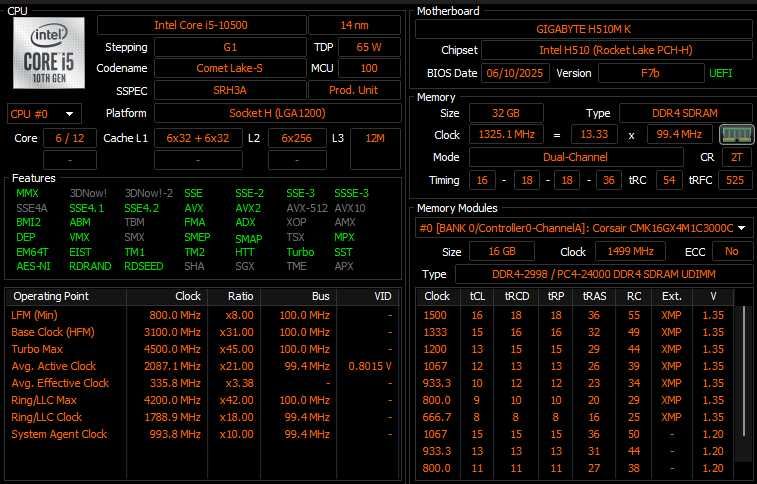
Task: Click the Cache L1 value 6x32 + 6x32
Action: tap(198, 138)
